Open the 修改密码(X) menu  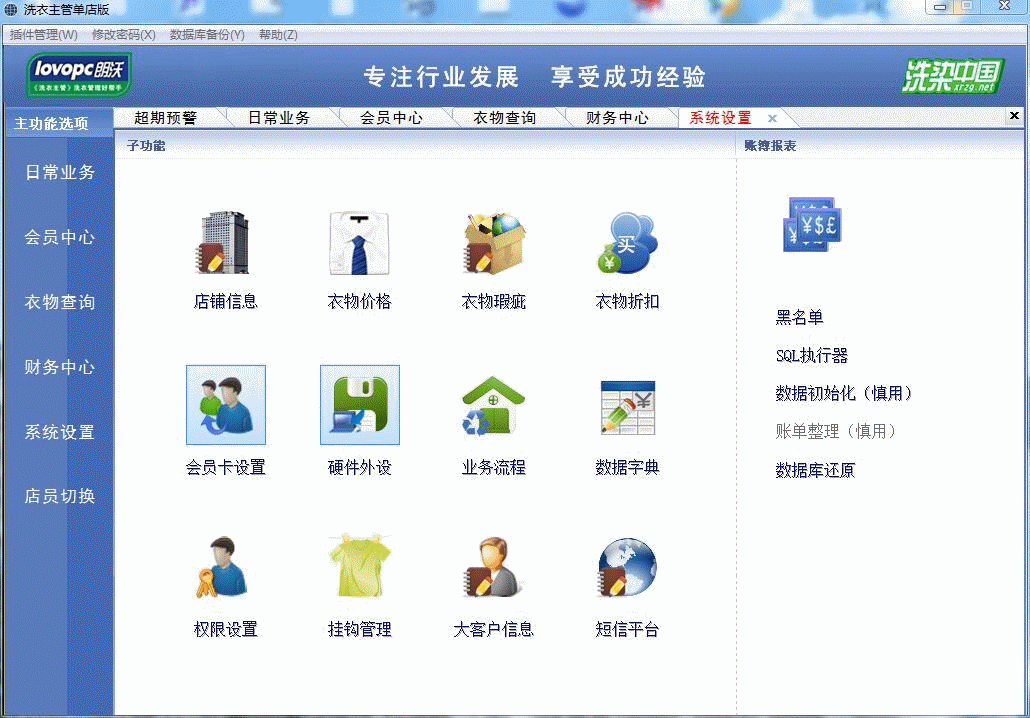(123, 35)
